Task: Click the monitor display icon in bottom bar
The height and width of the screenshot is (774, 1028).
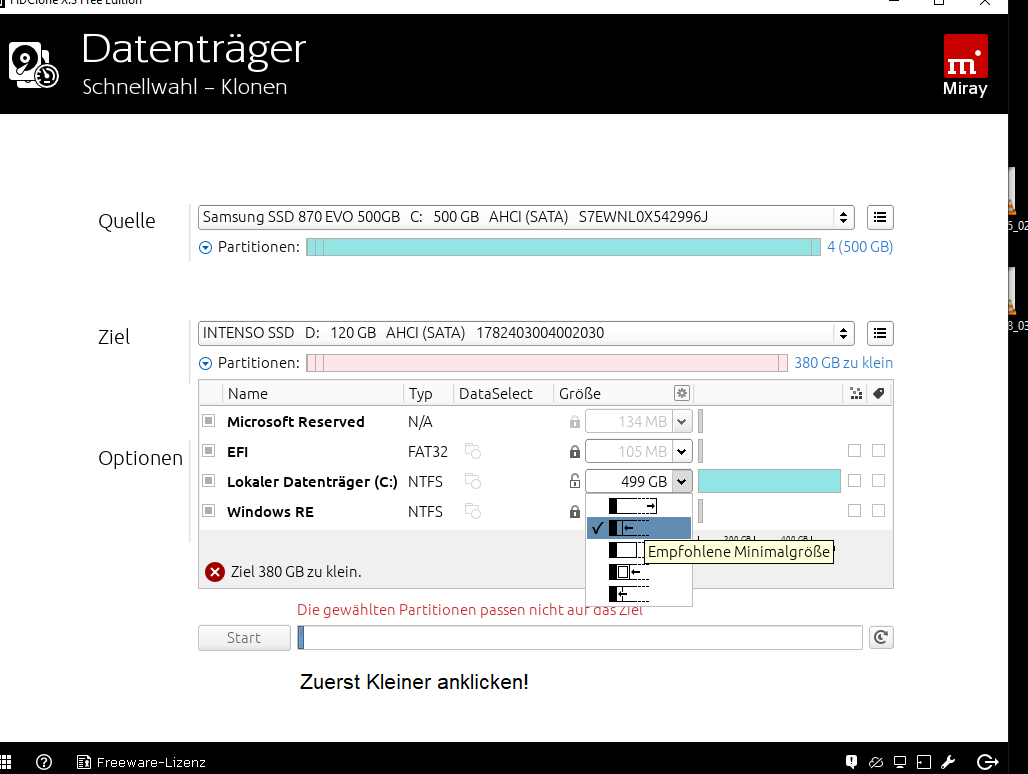Action: pos(900,762)
